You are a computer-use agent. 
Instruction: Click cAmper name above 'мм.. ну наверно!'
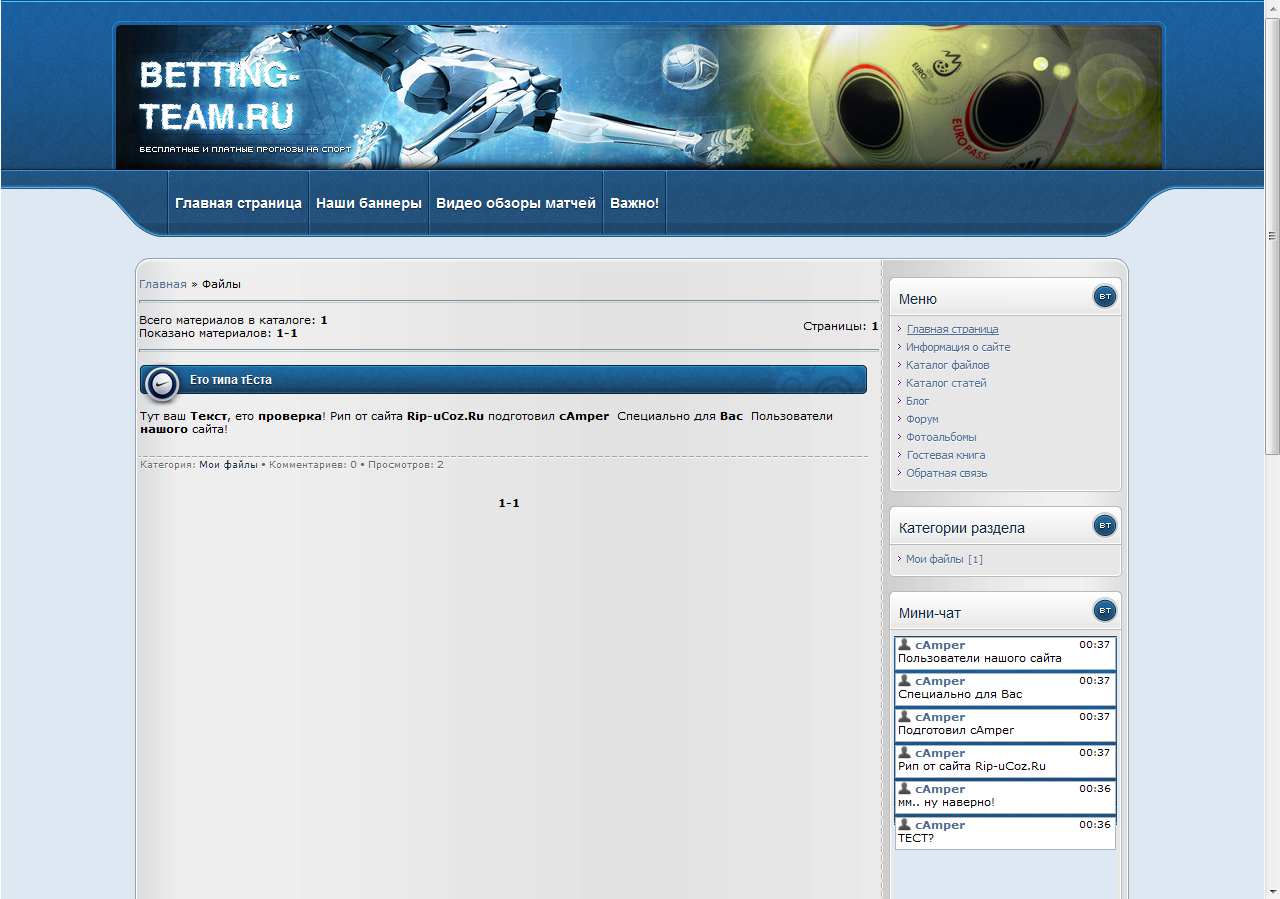[940, 789]
